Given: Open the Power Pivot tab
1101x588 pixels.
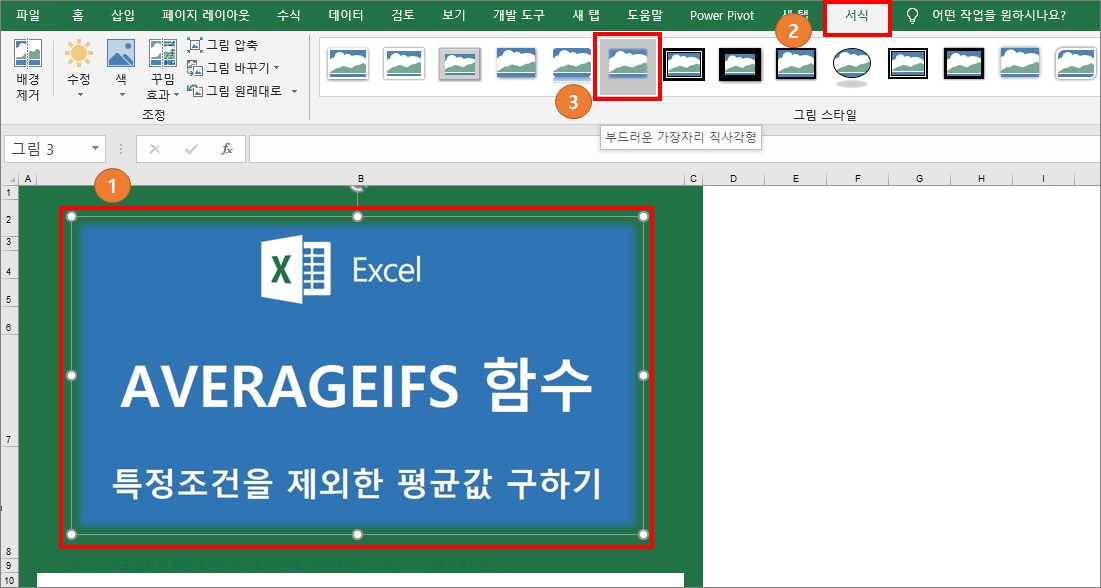Looking at the screenshot, I should [722, 15].
